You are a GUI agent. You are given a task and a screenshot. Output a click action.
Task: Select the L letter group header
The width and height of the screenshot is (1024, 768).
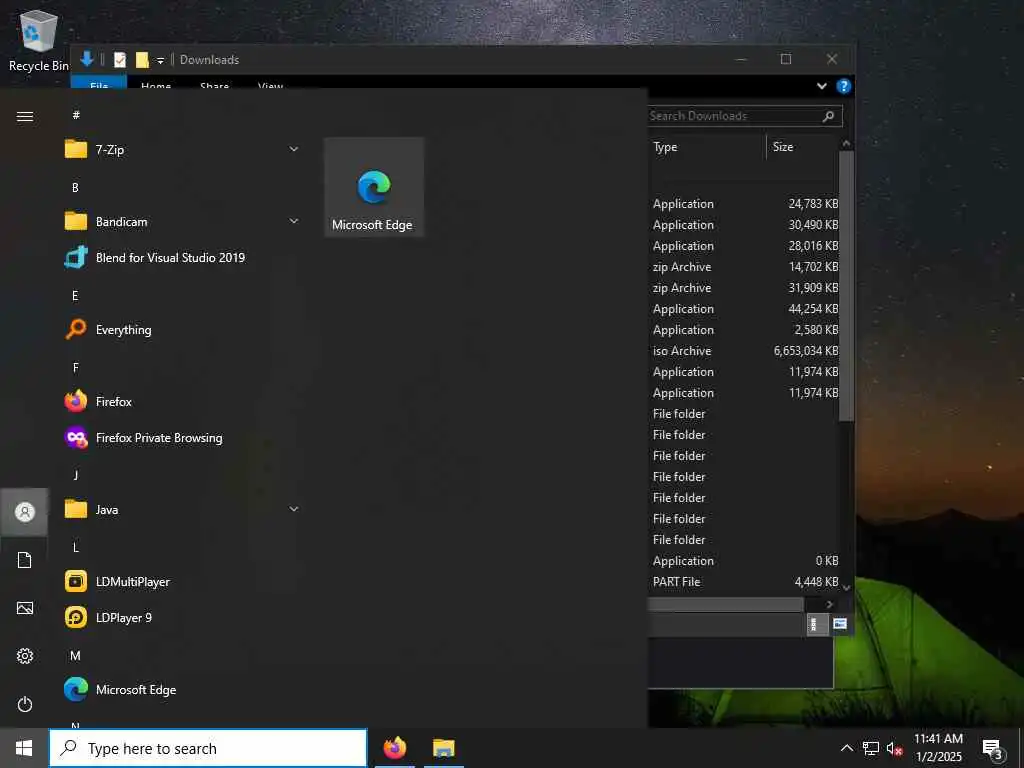click(x=76, y=547)
